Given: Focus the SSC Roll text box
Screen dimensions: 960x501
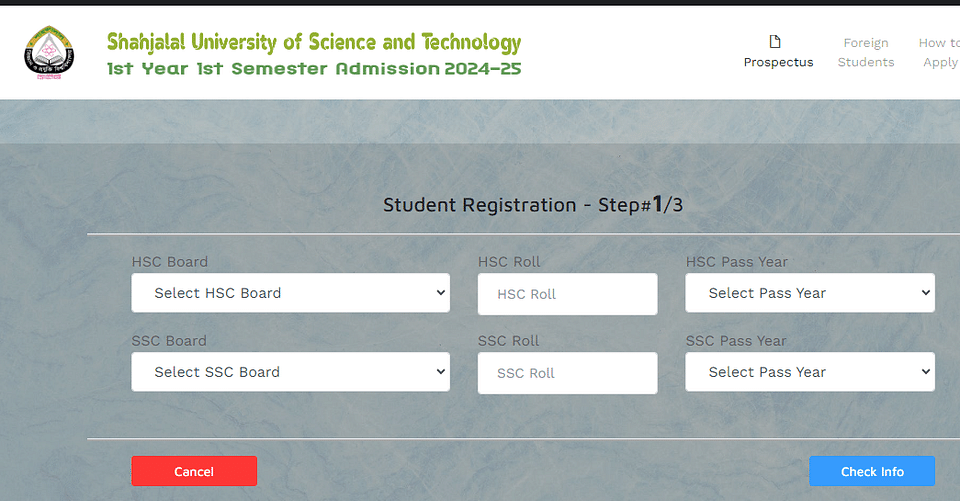Looking at the screenshot, I should pos(568,373).
